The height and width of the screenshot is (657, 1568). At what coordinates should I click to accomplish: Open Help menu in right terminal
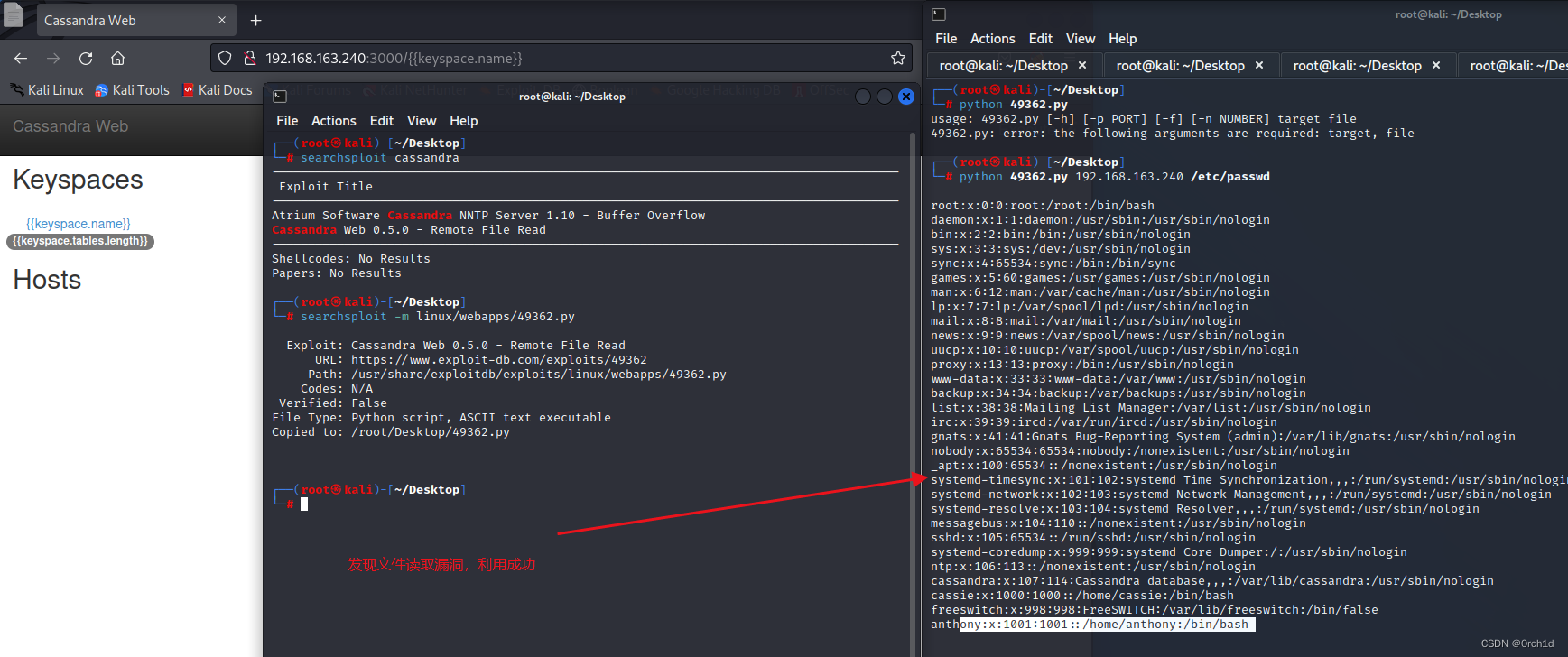click(x=1123, y=39)
